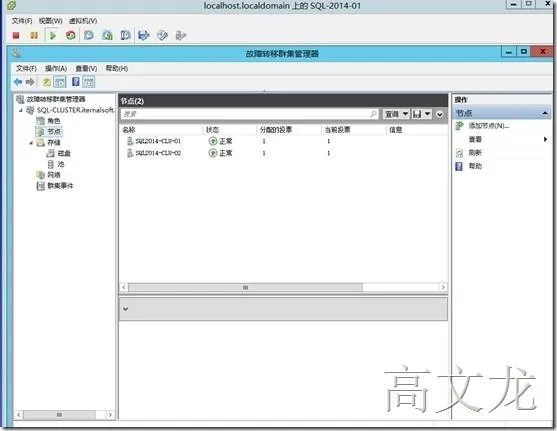Open the 虚拟机(V) menu
The image size is (557, 431).
click(83, 21)
